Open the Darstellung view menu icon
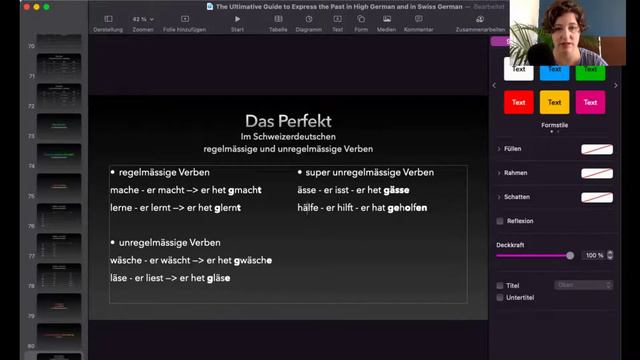This screenshot has width=640, height=360. (x=108, y=19)
